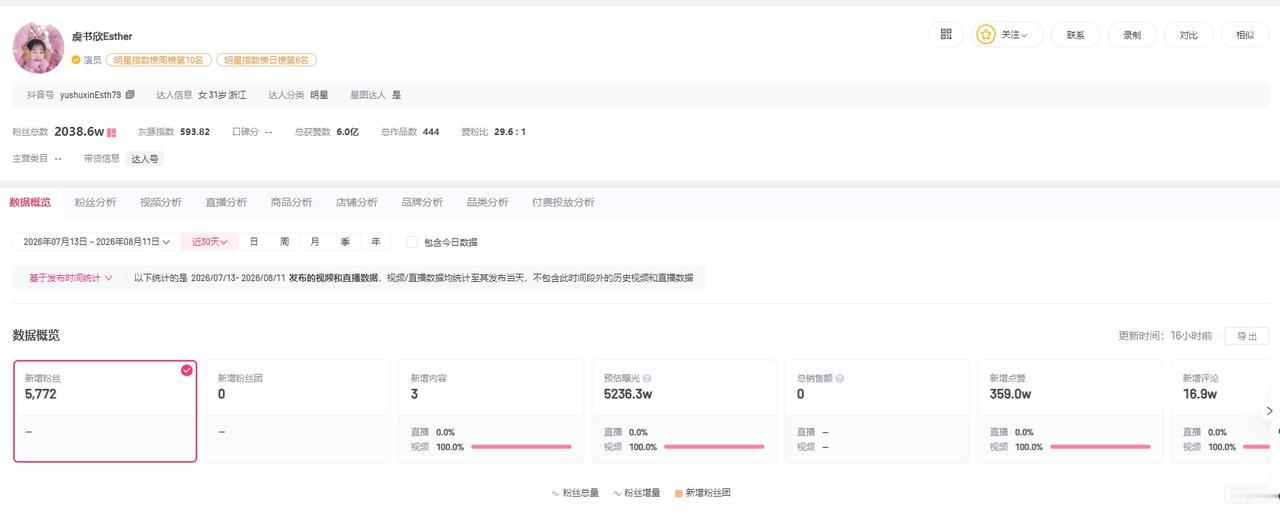
Task: Click the 达人分类 明星 field
Action: pyautogui.click(x=298, y=95)
